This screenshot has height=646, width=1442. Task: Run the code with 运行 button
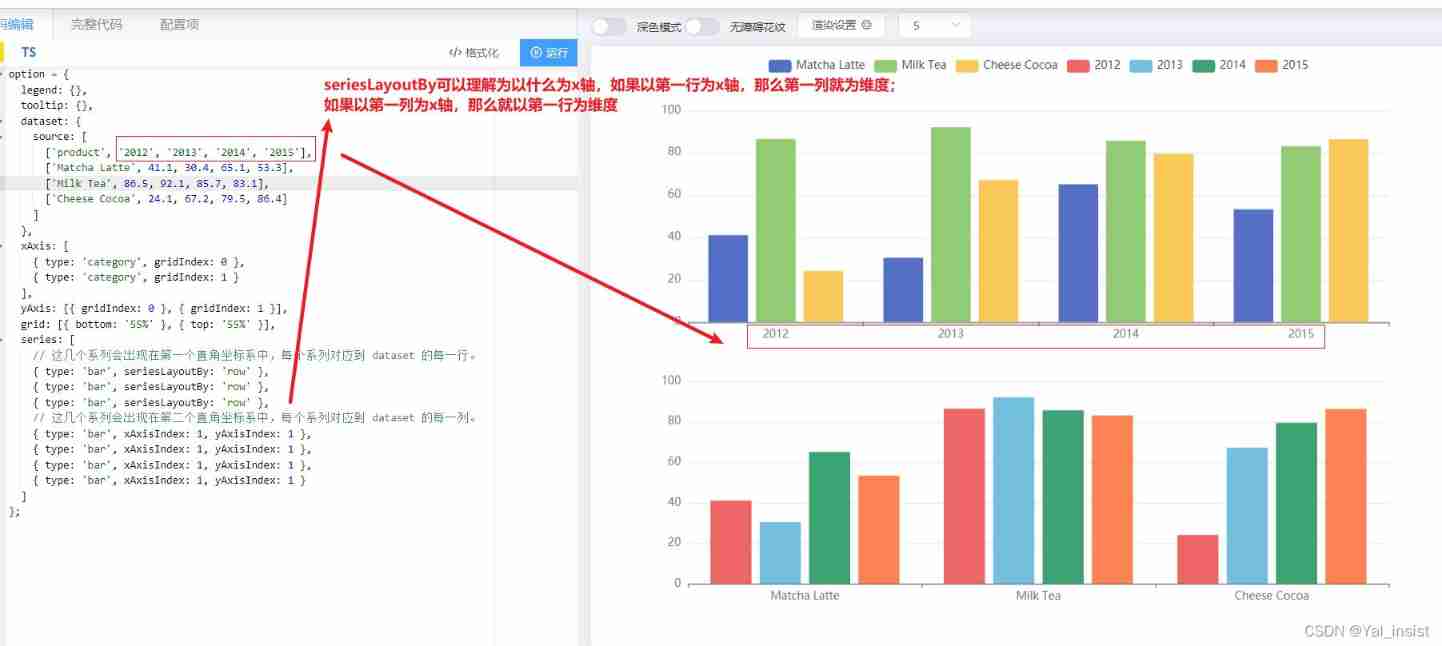point(549,53)
